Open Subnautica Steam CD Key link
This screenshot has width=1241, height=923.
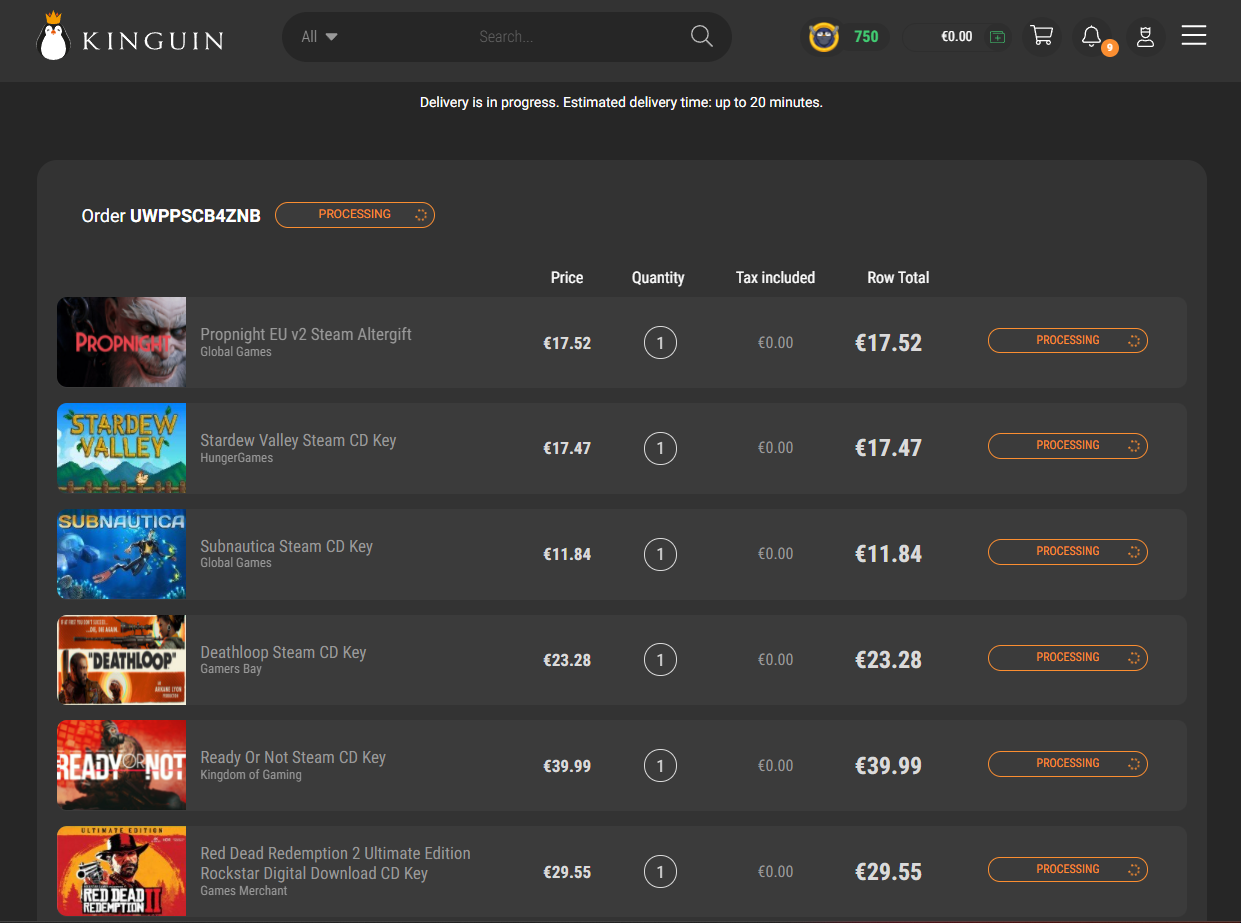pyautogui.click(x=286, y=546)
